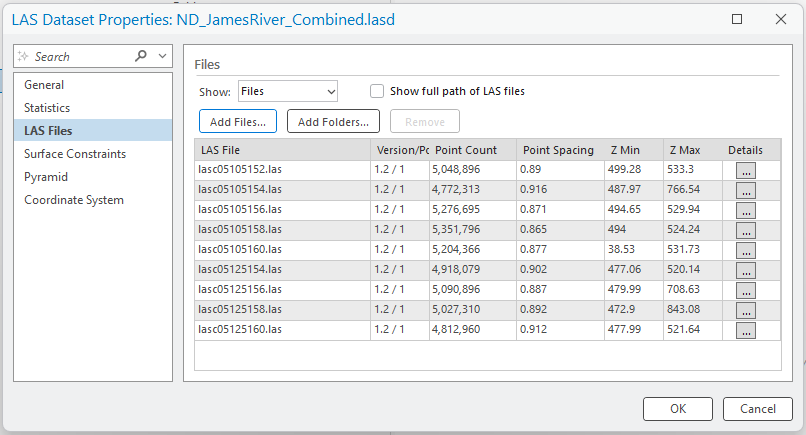Maximize the LAS Dataset Properties dialog
The width and height of the screenshot is (806, 435).
click(x=737, y=19)
